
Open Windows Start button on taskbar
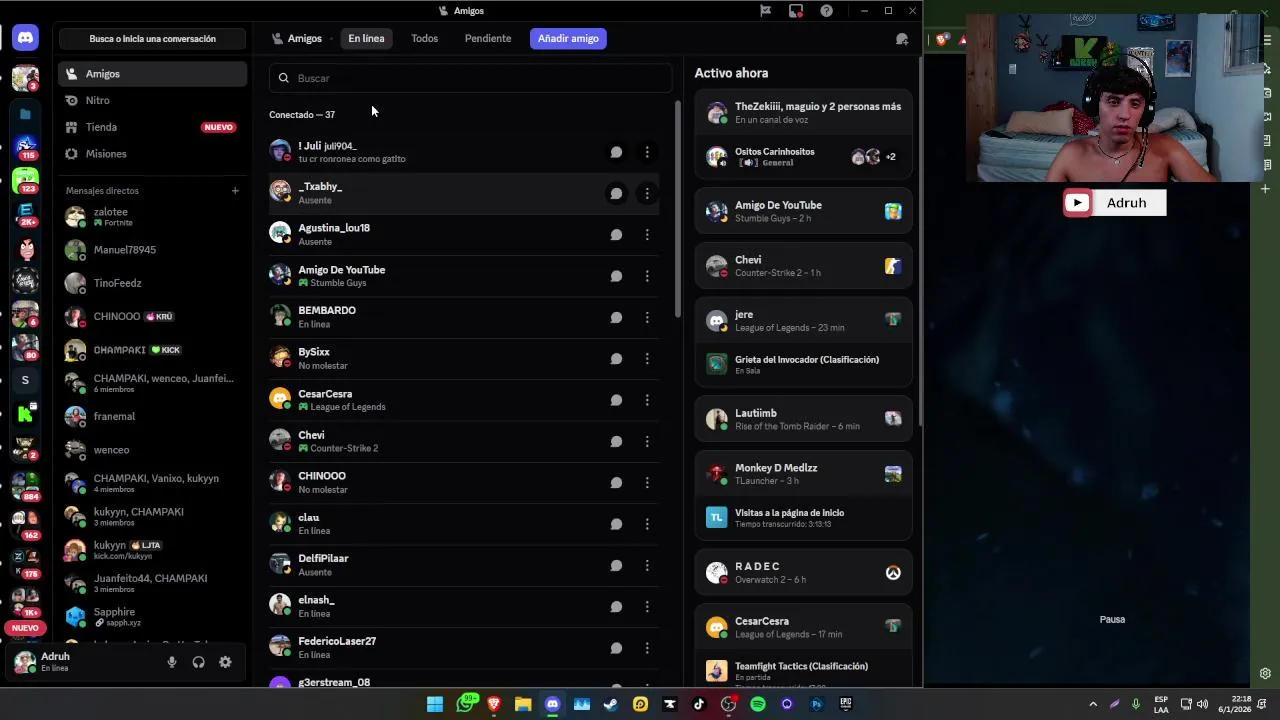click(x=435, y=704)
